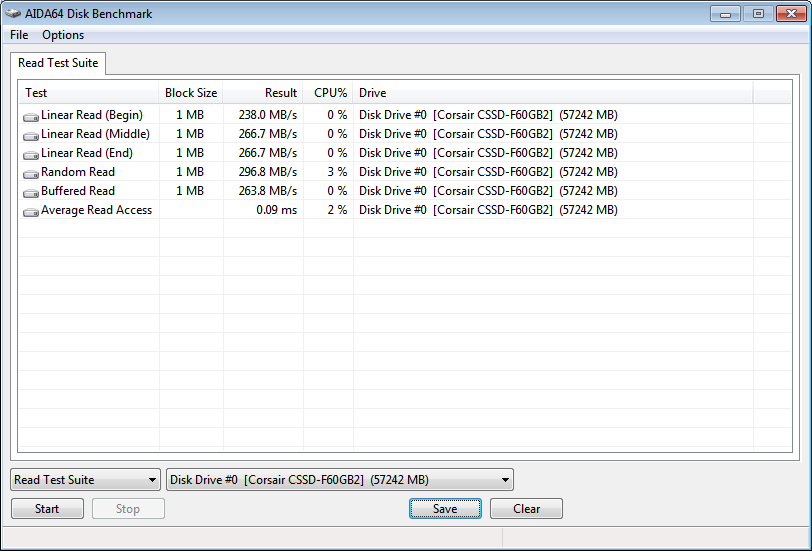Minimize the AIDA64 Disk Benchmark window

(725, 14)
